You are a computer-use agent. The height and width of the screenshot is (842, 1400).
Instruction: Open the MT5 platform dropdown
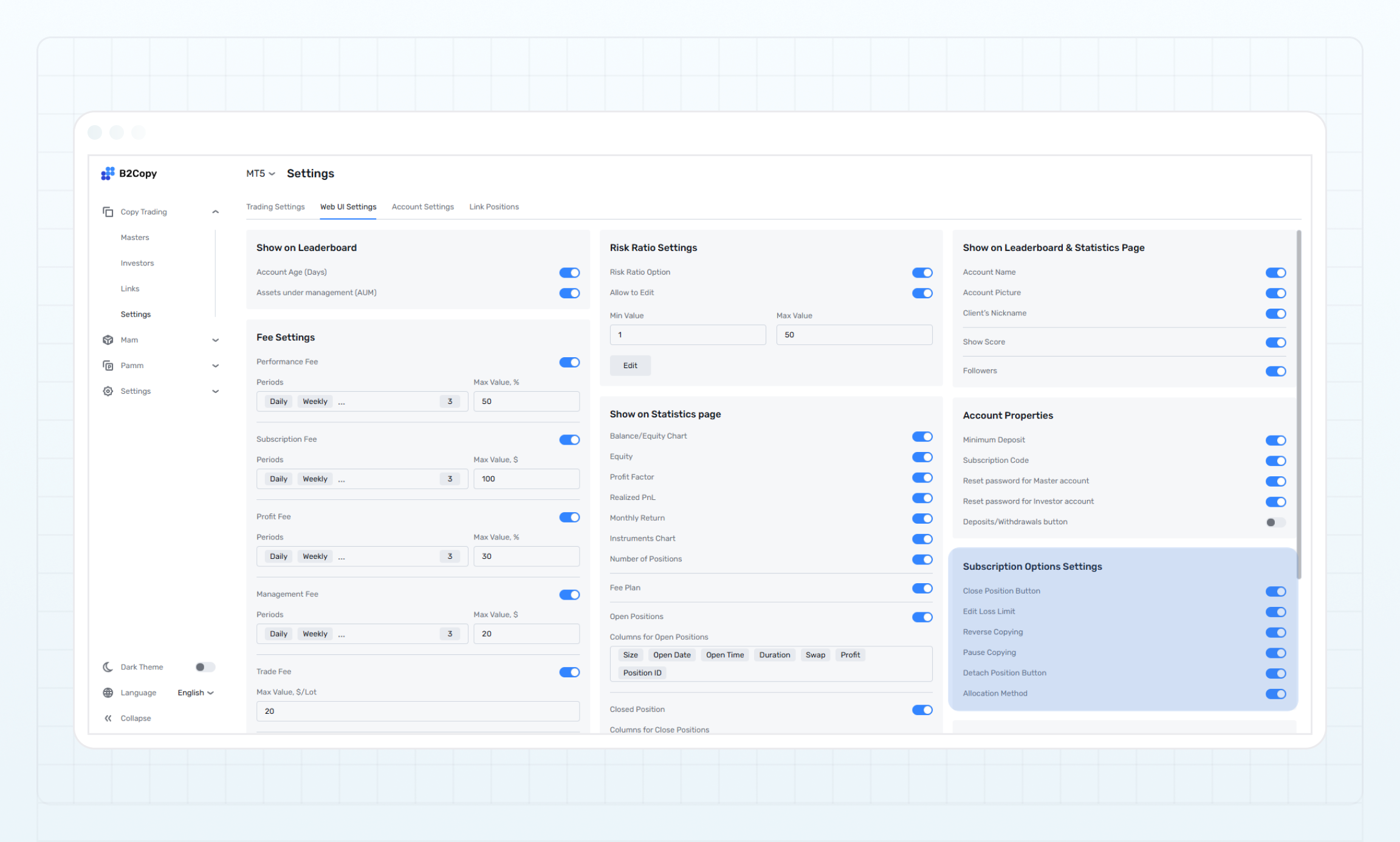tap(260, 174)
